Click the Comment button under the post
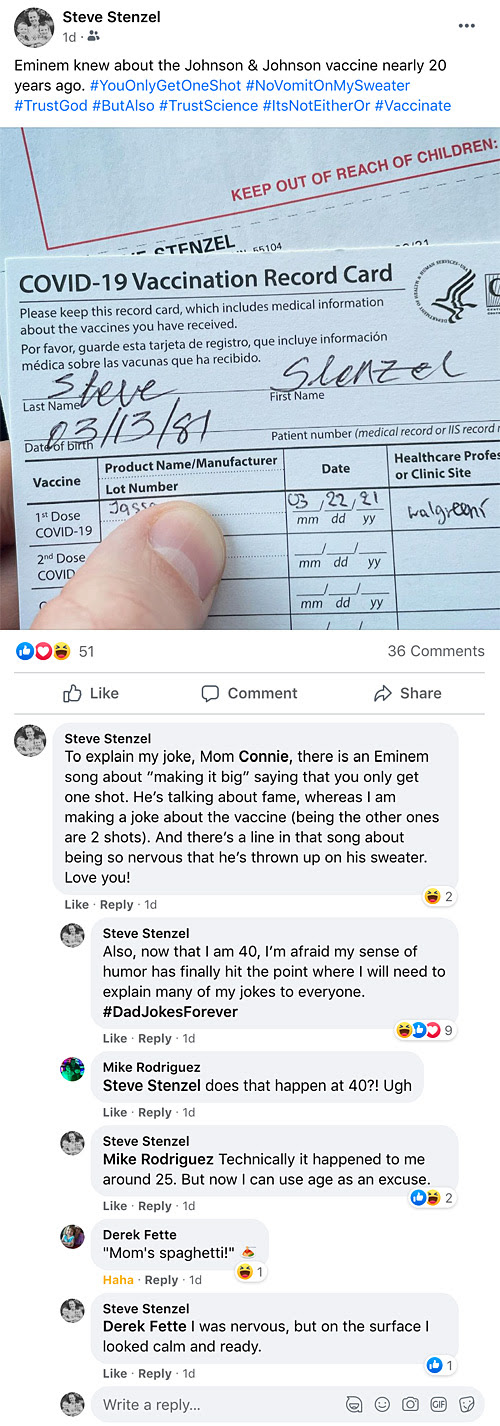This screenshot has width=500, height=1426. (x=249, y=693)
